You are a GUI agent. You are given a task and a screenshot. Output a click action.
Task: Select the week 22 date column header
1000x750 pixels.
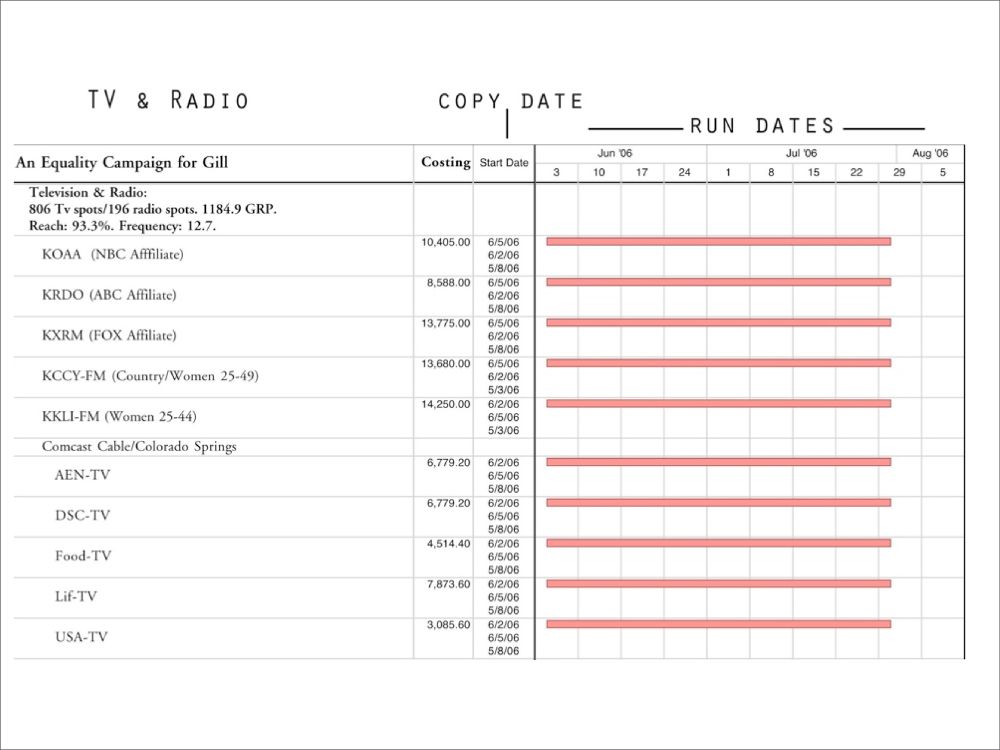click(x=857, y=172)
